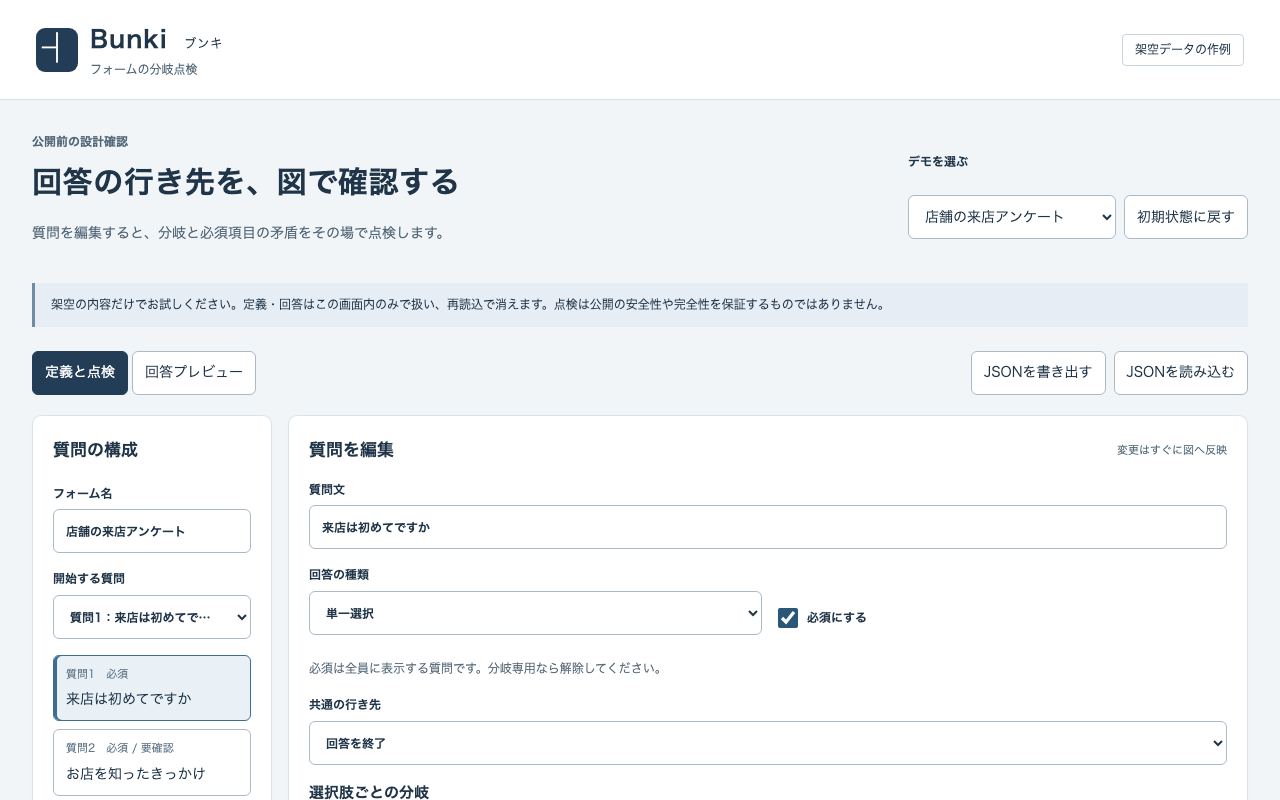Switch to the 定義と点検 tab

(x=80, y=373)
